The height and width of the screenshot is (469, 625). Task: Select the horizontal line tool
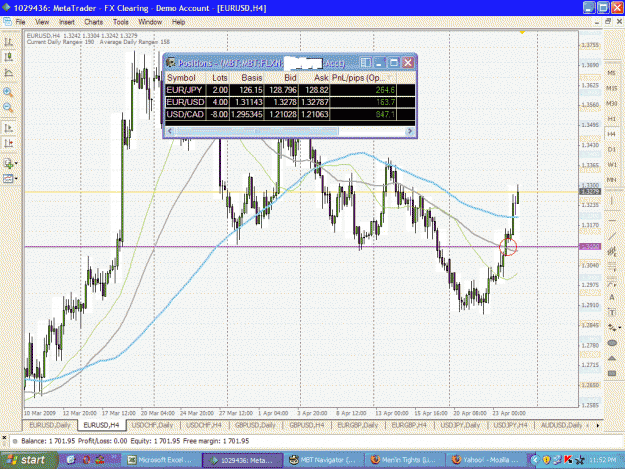611,220
